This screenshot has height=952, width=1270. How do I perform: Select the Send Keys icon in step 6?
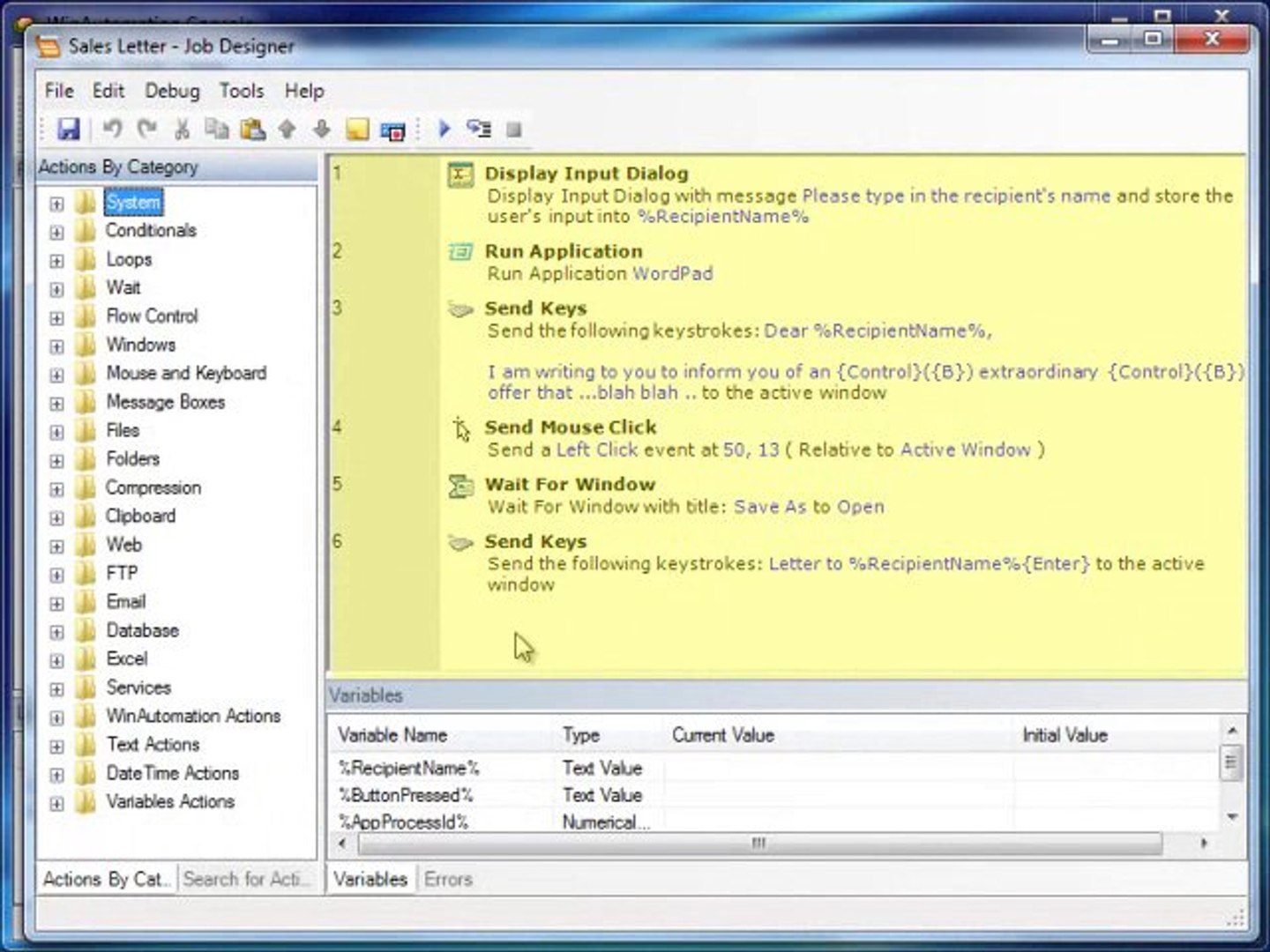460,543
